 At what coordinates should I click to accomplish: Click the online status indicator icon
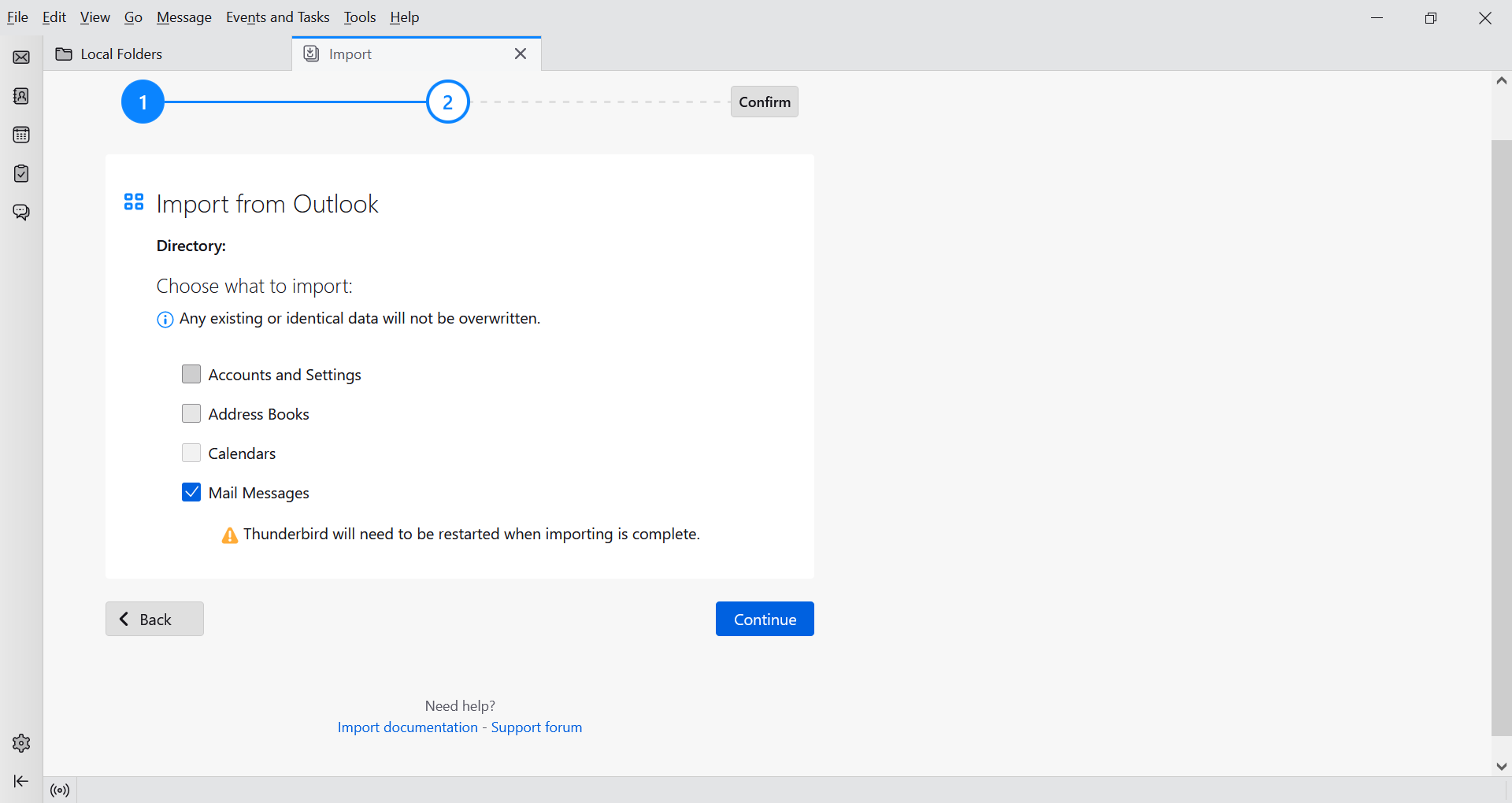60,790
